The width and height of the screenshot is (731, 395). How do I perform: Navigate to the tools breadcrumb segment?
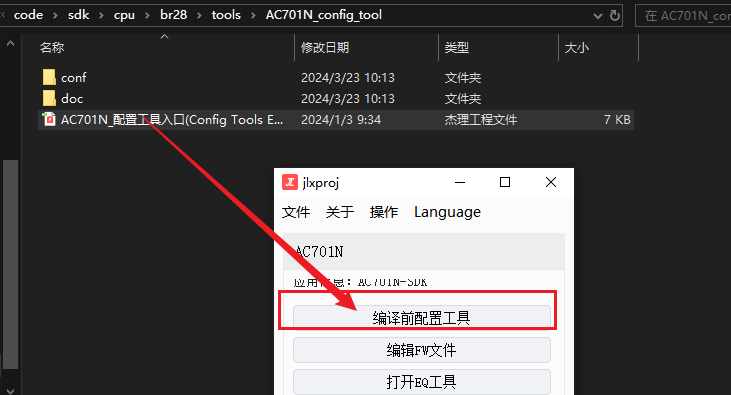[226, 15]
